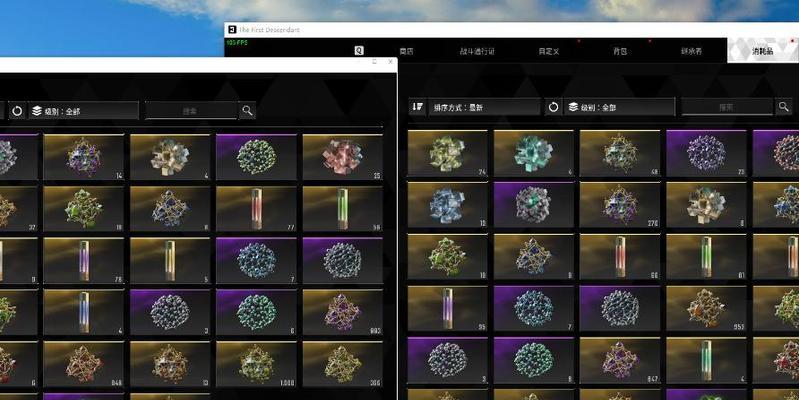The width and height of the screenshot is (799, 400).
Task: Go to the 背包 tab
Action: (x=620, y=51)
